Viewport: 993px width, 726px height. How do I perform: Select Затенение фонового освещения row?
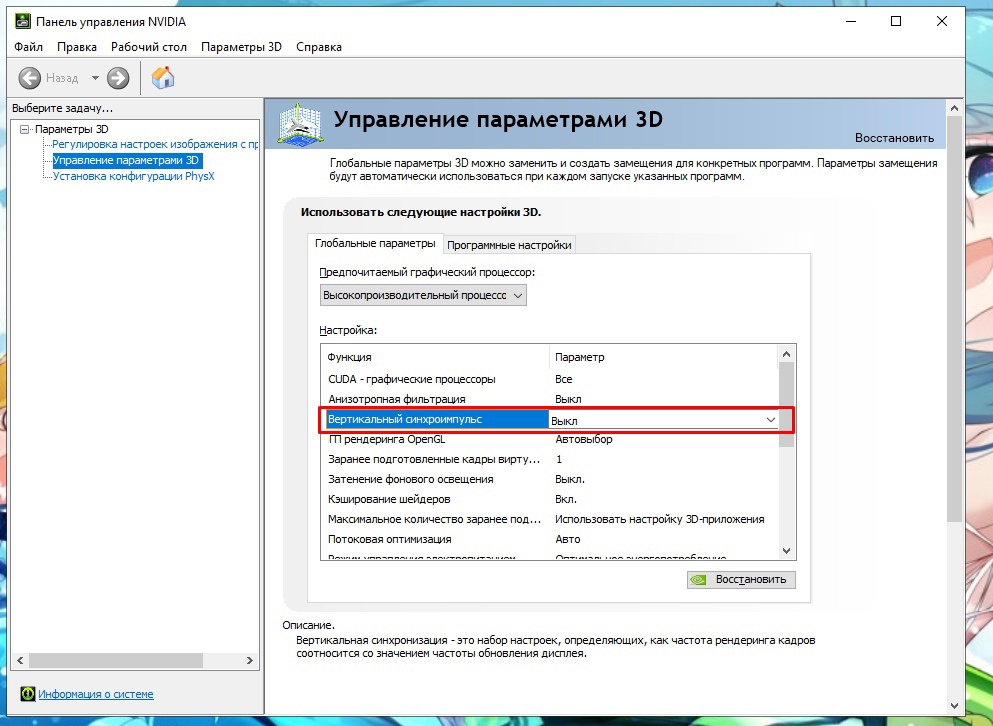(550, 479)
